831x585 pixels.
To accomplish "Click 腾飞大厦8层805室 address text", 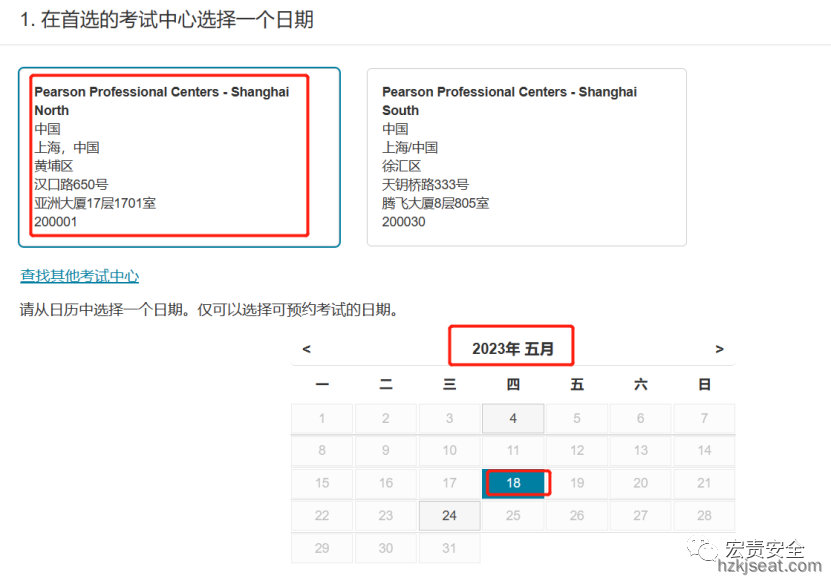I will (435, 203).
